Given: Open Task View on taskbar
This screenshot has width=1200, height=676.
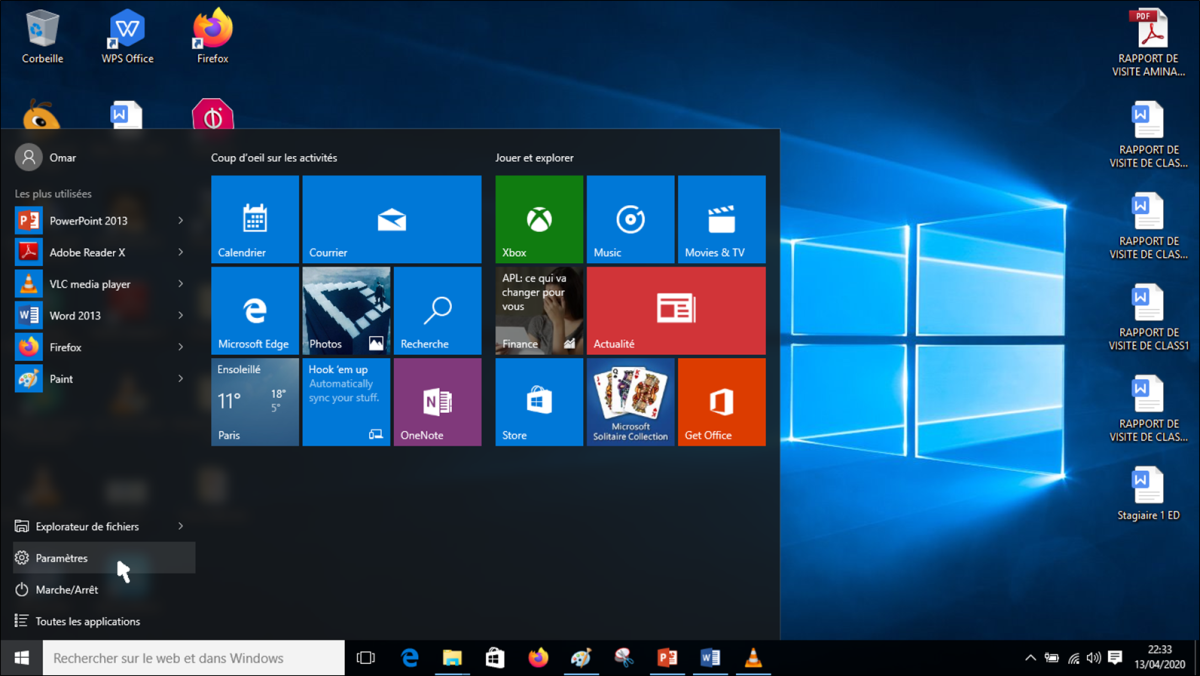Looking at the screenshot, I should pyautogui.click(x=366, y=658).
